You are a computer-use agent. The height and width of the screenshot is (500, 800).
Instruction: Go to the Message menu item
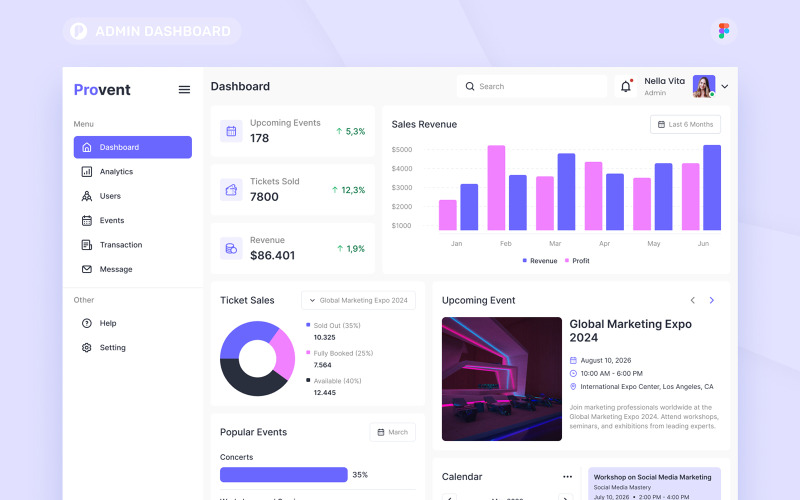click(115, 269)
